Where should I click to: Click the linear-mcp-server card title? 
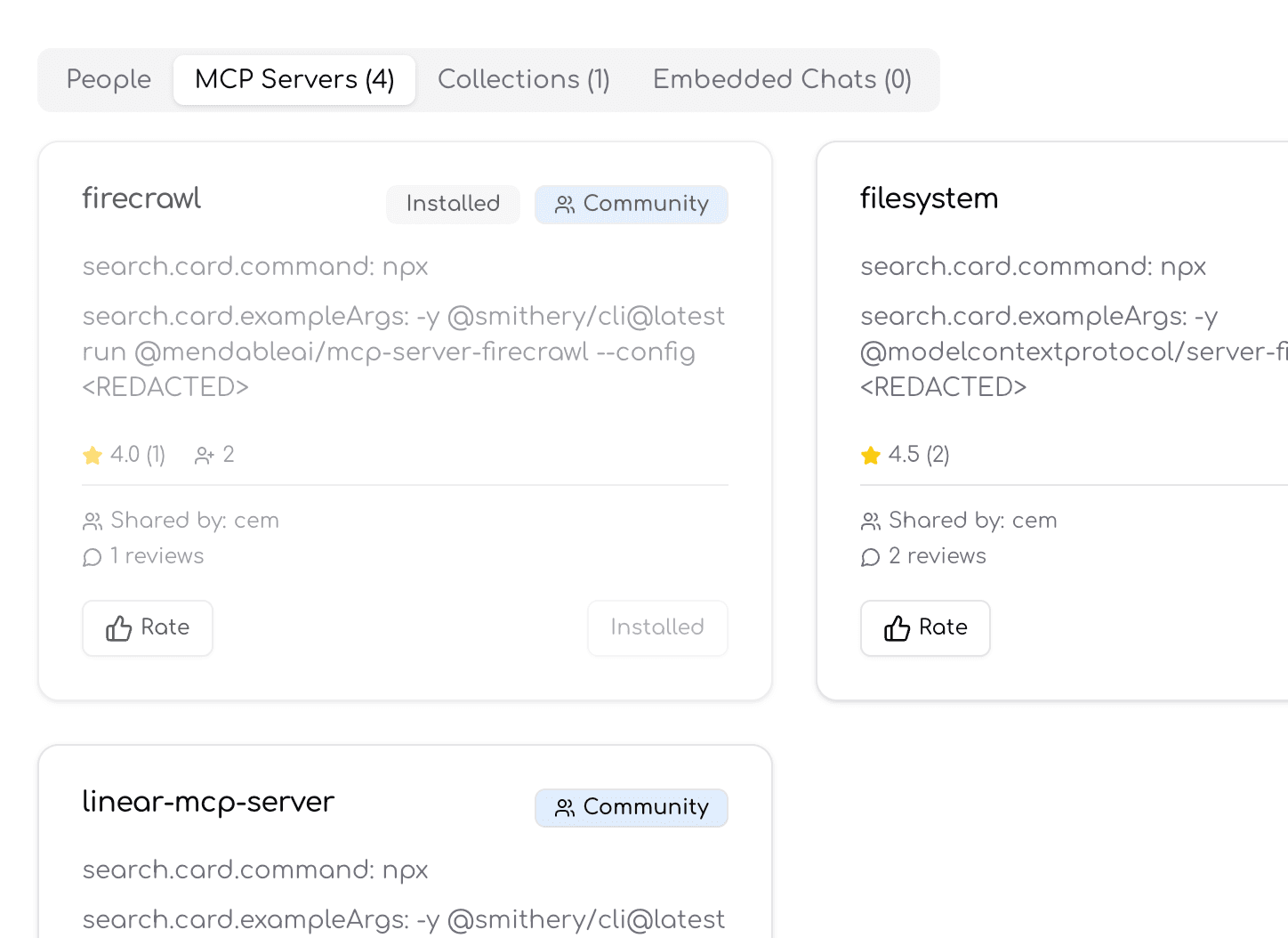208,801
